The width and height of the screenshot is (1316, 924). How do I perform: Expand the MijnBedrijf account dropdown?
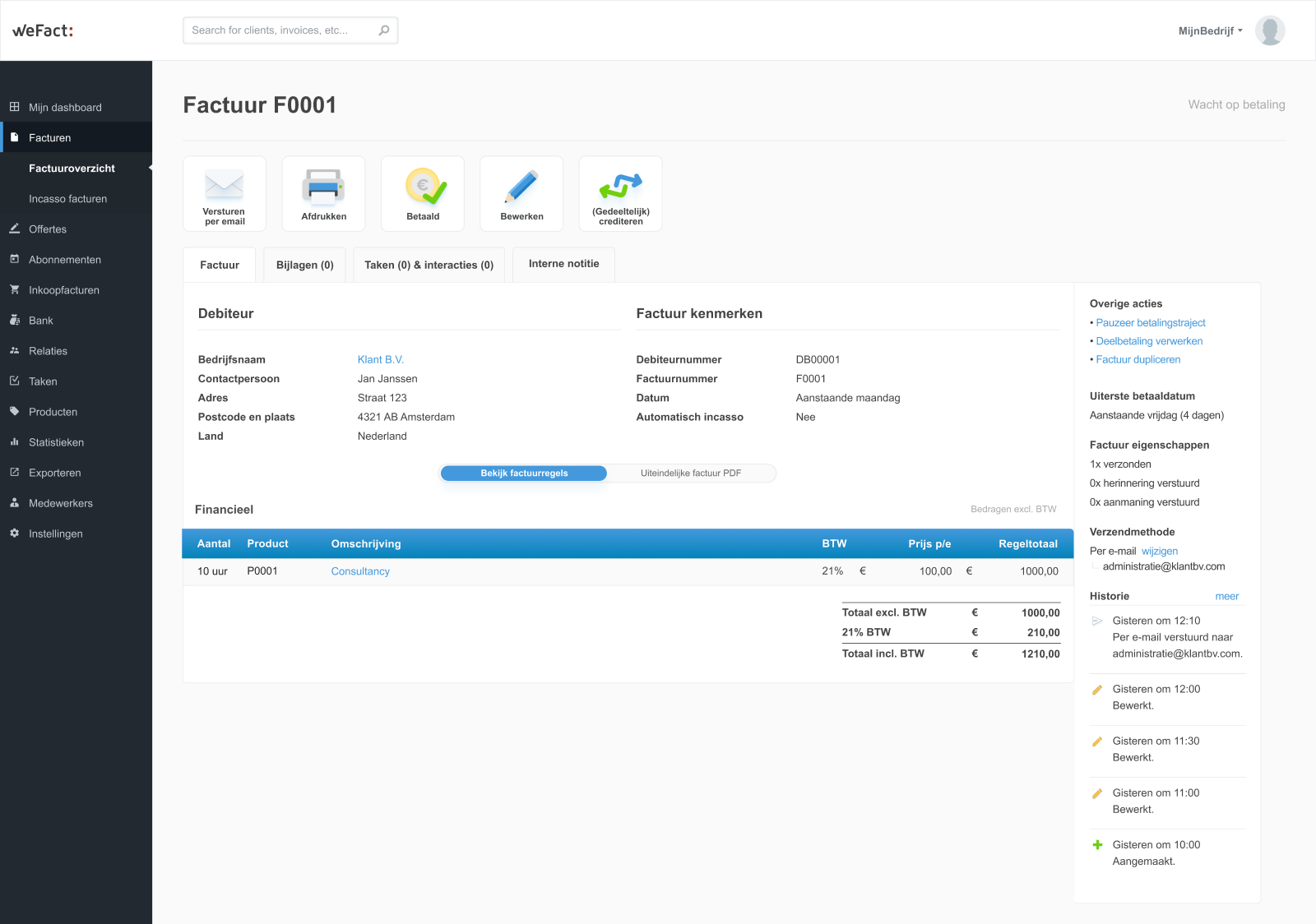coord(1210,31)
